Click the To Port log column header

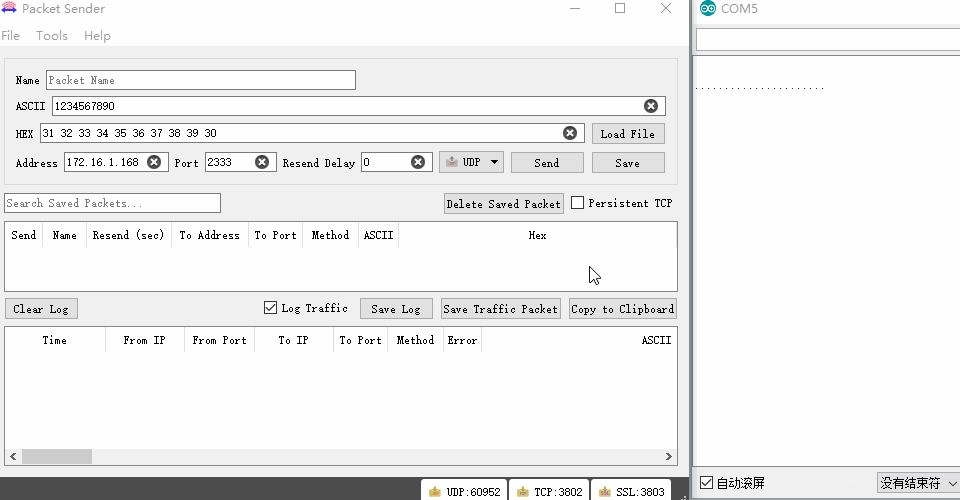tap(360, 340)
